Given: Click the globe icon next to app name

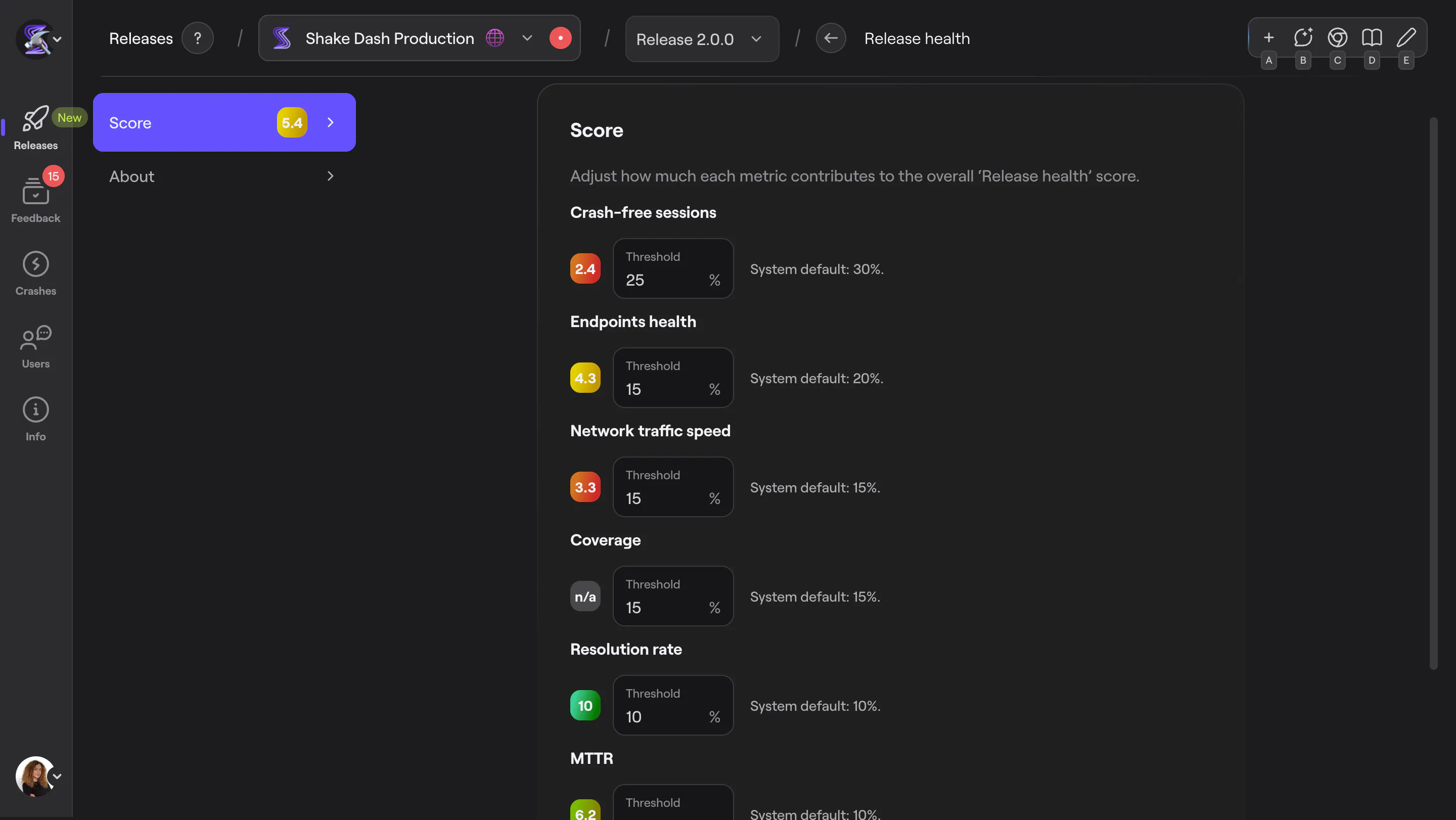Looking at the screenshot, I should tap(494, 38).
